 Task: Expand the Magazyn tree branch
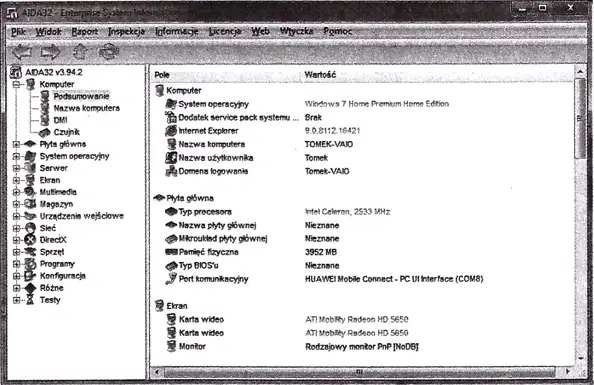[x=16, y=204]
